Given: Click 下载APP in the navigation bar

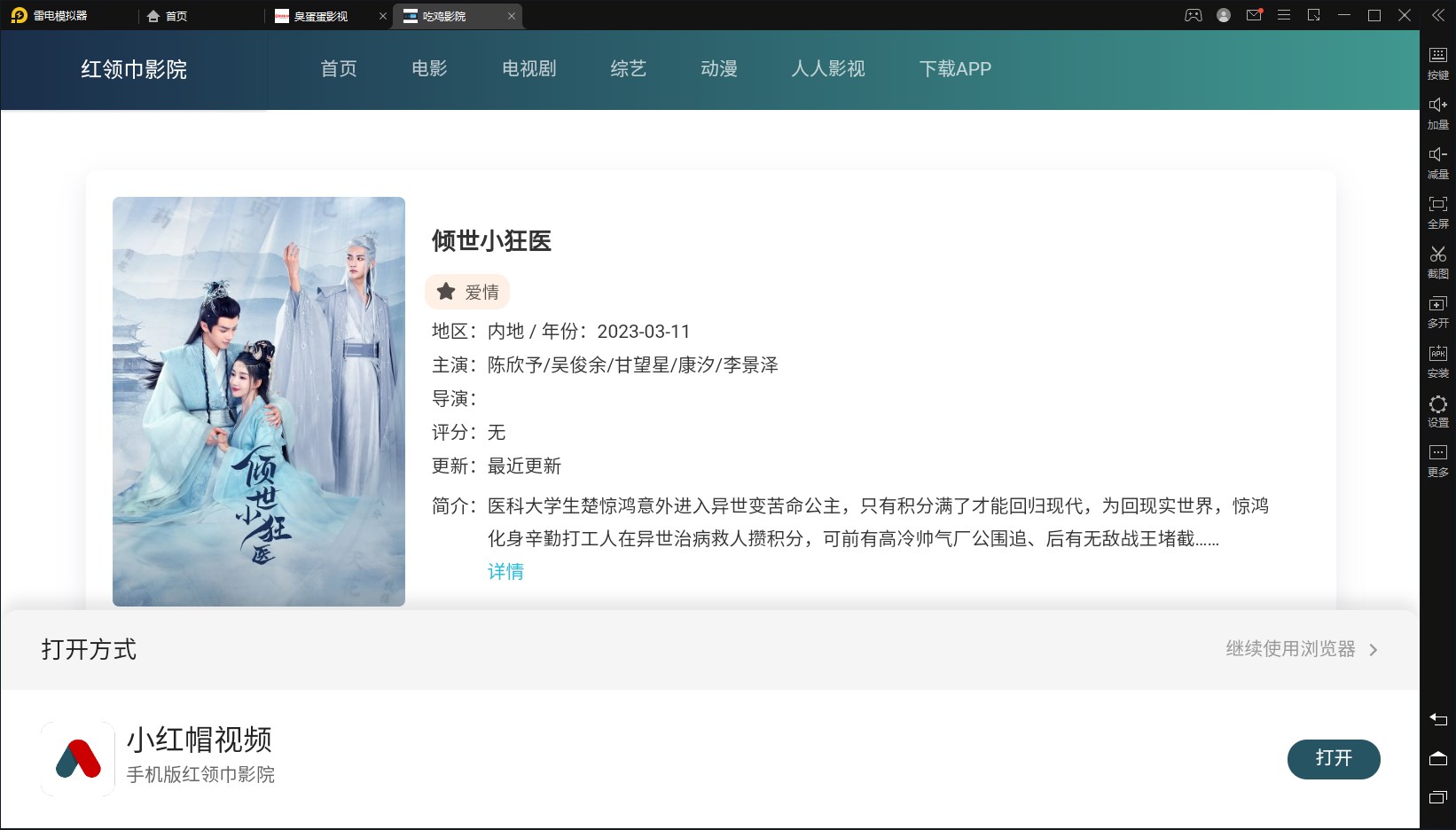Looking at the screenshot, I should [x=955, y=69].
